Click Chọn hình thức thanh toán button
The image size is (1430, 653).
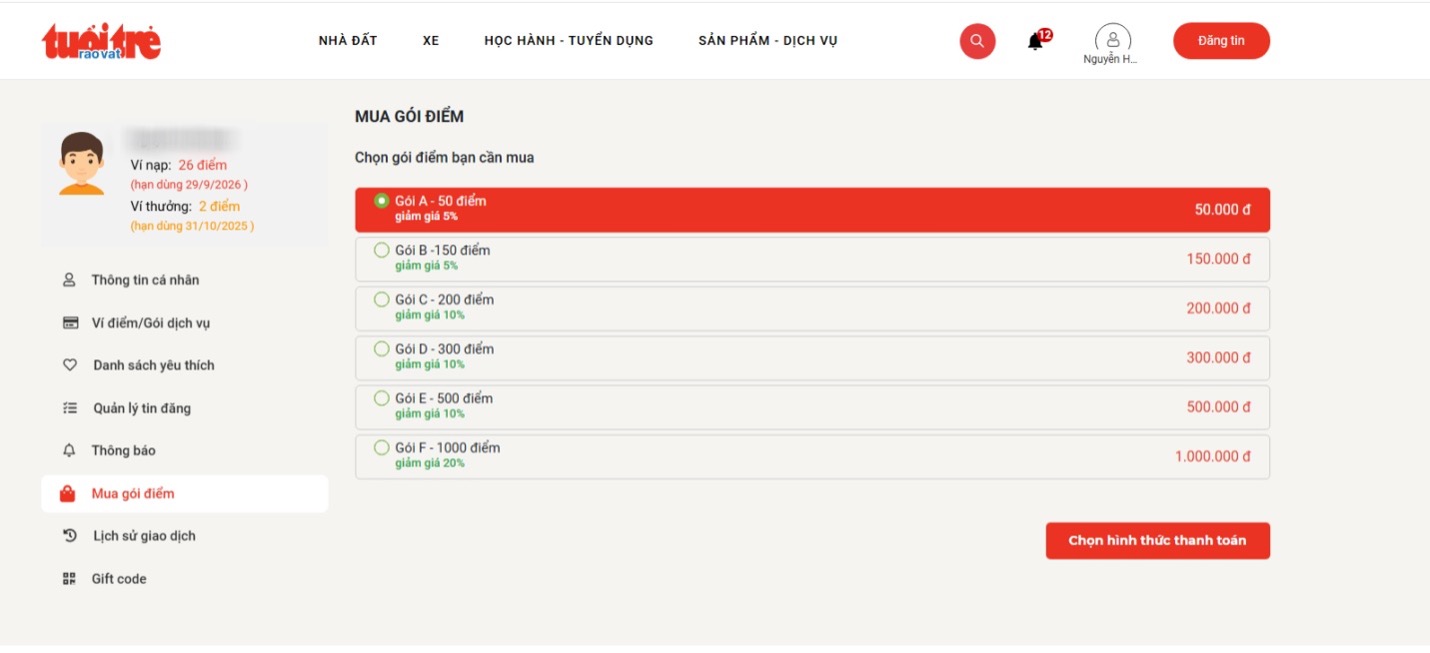point(1157,541)
